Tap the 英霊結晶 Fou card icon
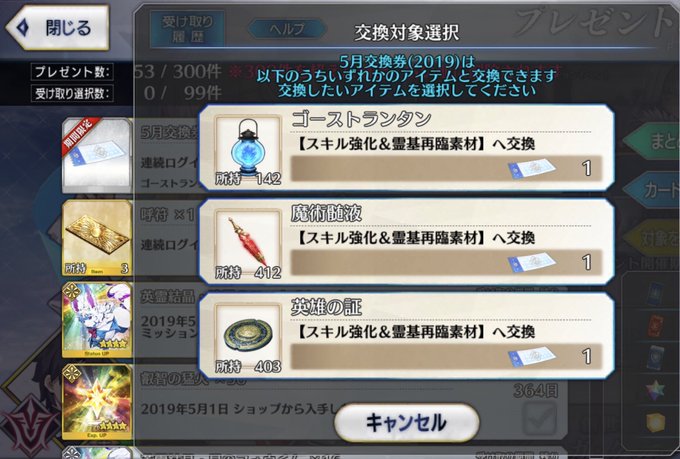680x459 pixels. click(x=97, y=320)
